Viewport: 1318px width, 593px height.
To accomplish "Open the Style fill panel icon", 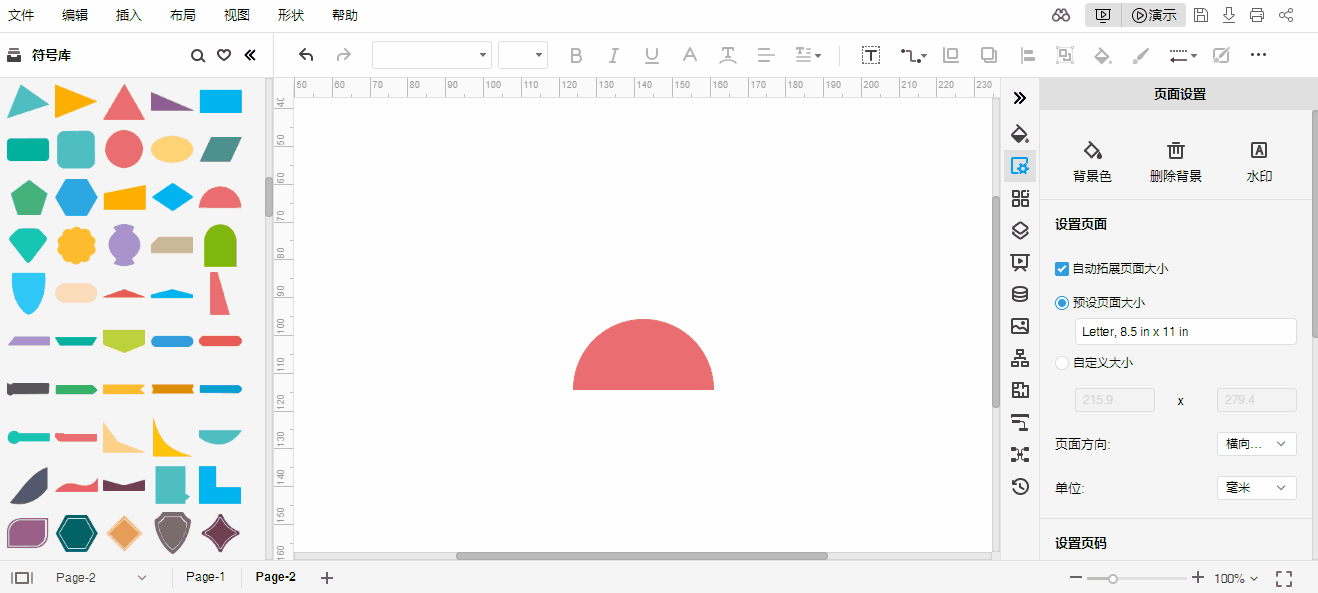I will (1020, 133).
